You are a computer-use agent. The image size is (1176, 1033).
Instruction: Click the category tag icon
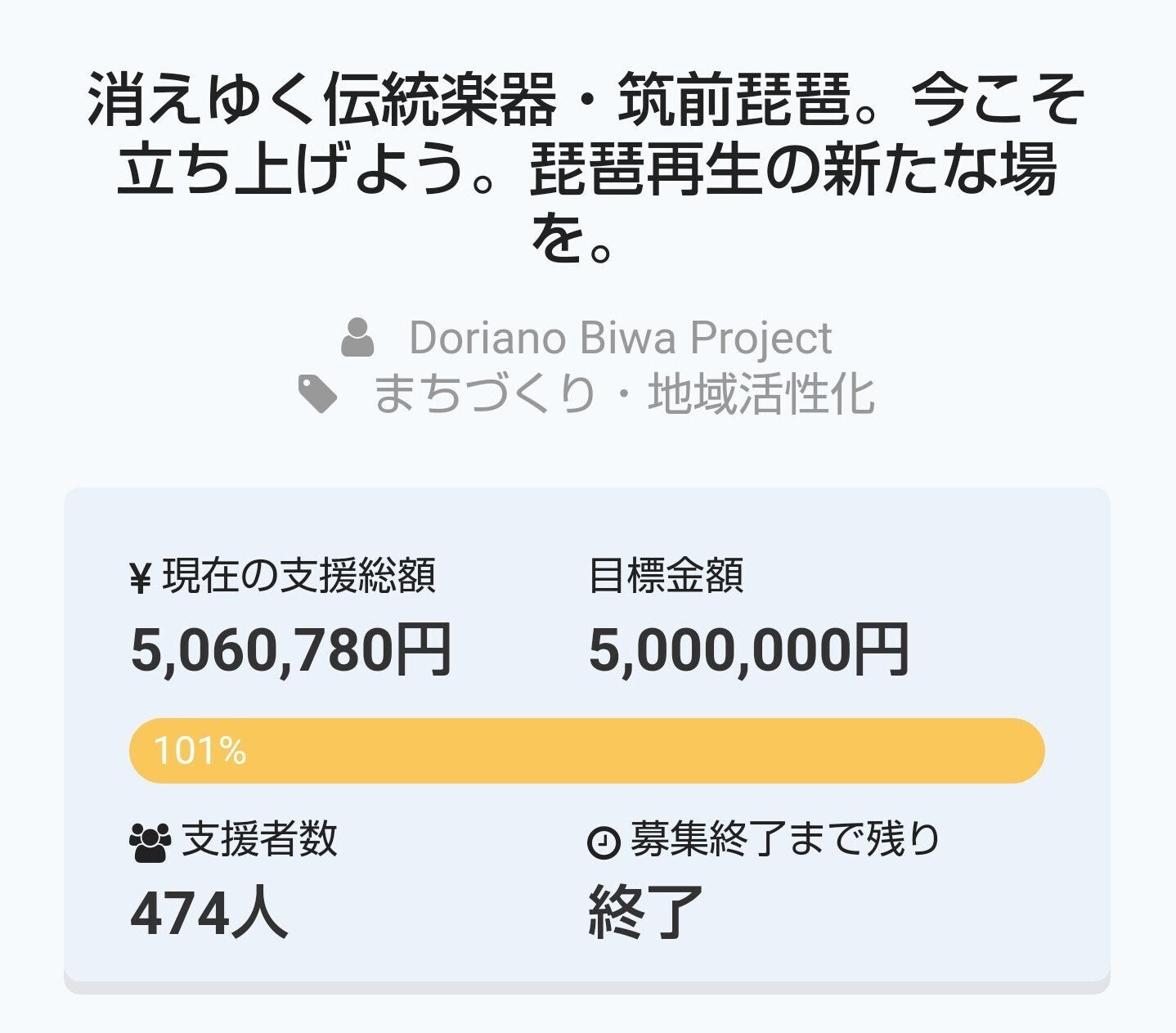click(x=317, y=393)
